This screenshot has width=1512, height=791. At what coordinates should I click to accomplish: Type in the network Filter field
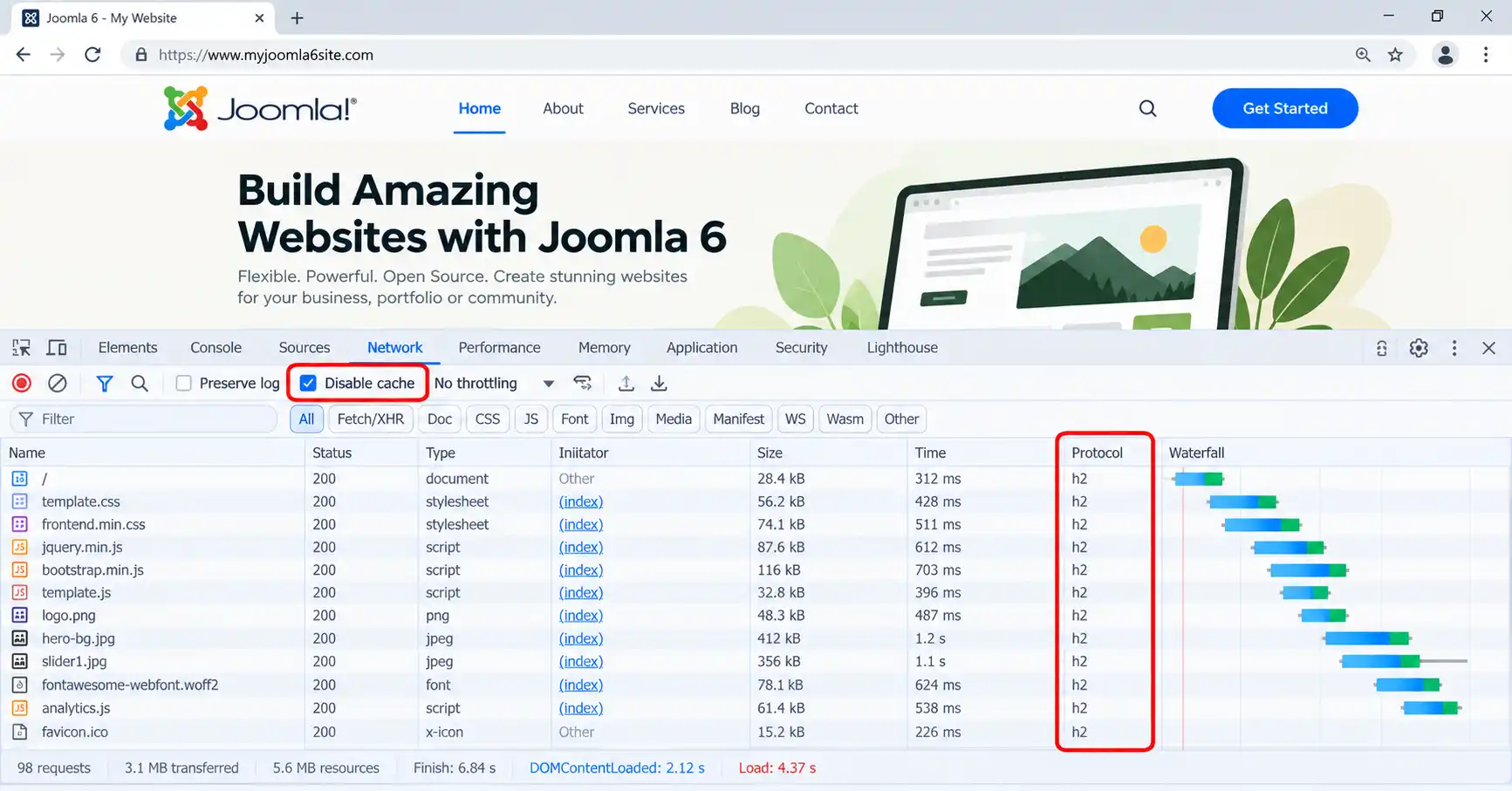click(144, 419)
